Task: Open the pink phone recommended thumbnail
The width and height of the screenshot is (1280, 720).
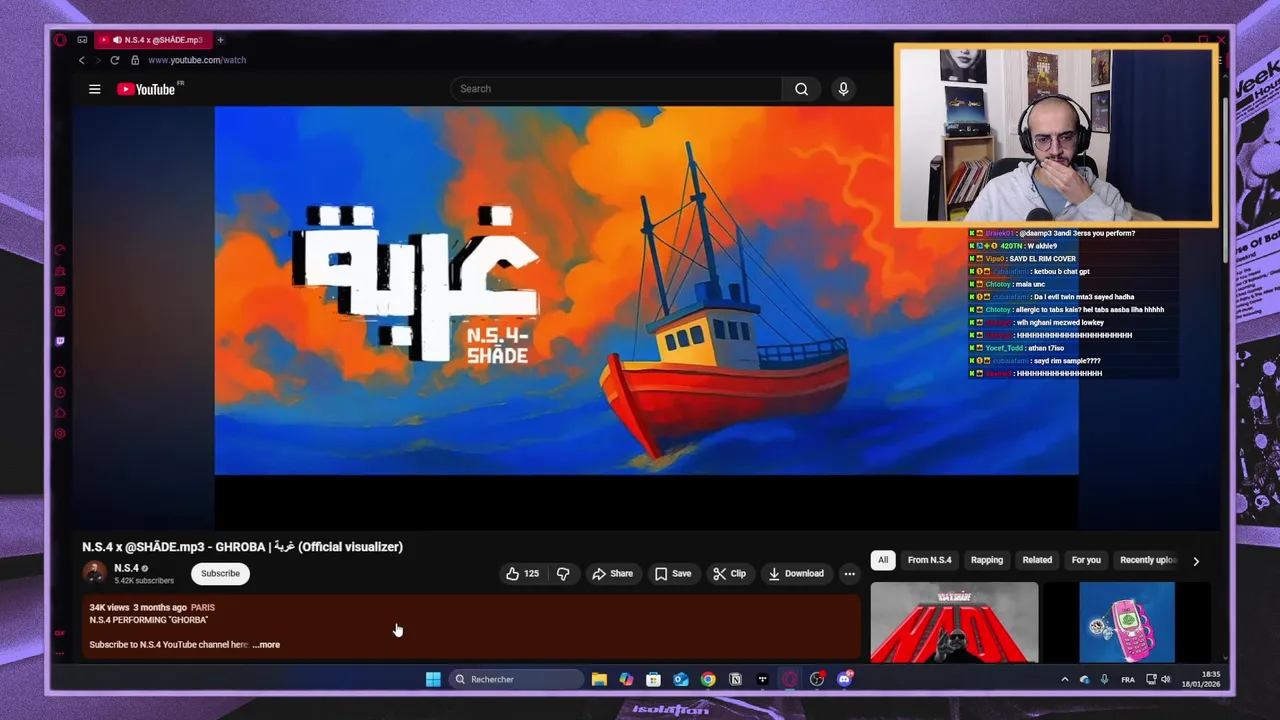Action: (1127, 623)
